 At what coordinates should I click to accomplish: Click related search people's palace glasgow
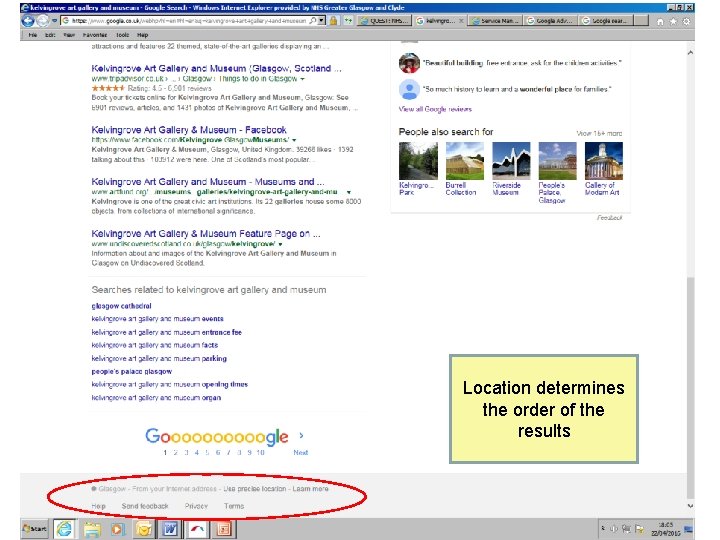point(132,371)
